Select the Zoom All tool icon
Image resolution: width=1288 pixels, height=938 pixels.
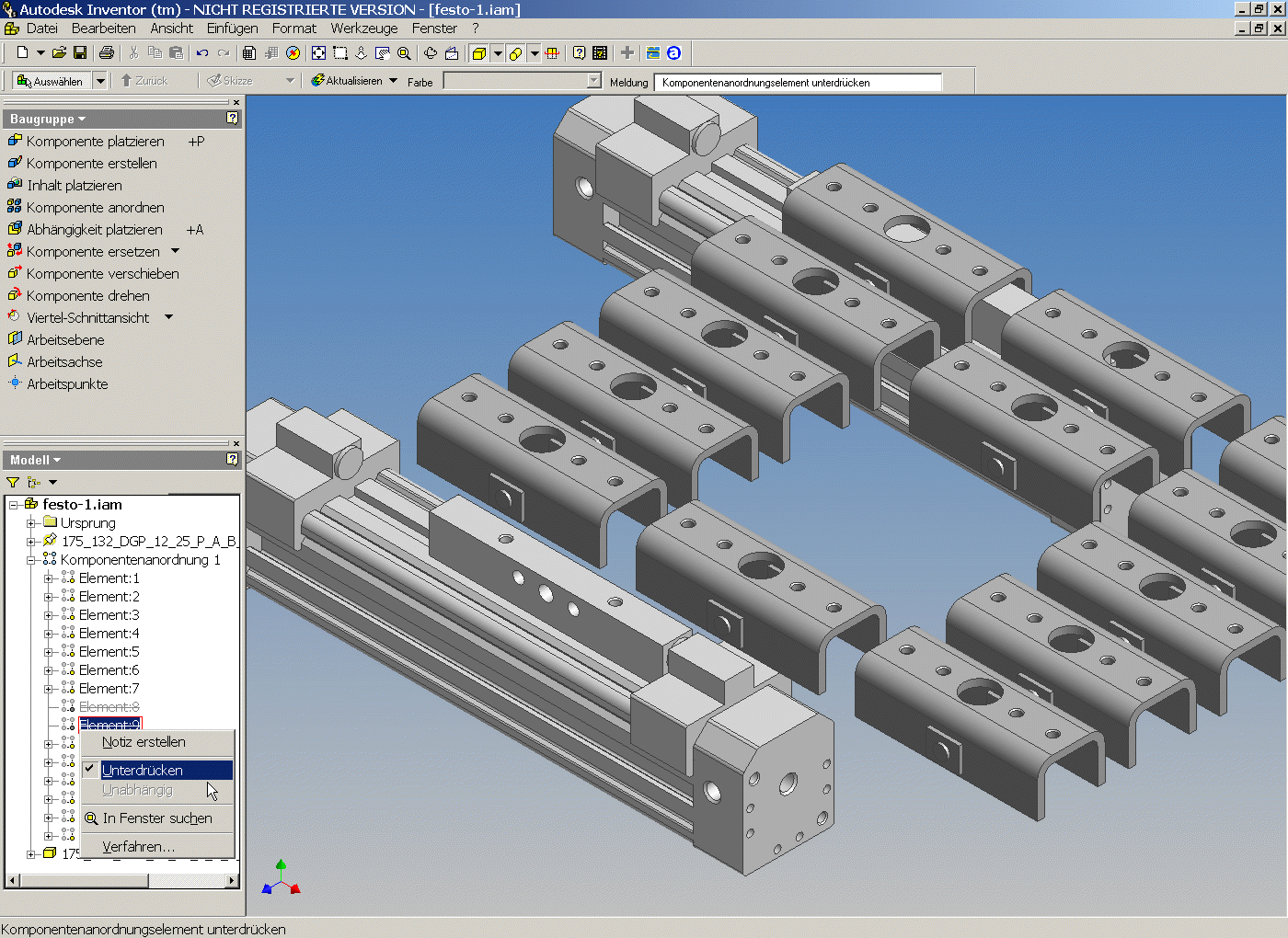click(318, 53)
